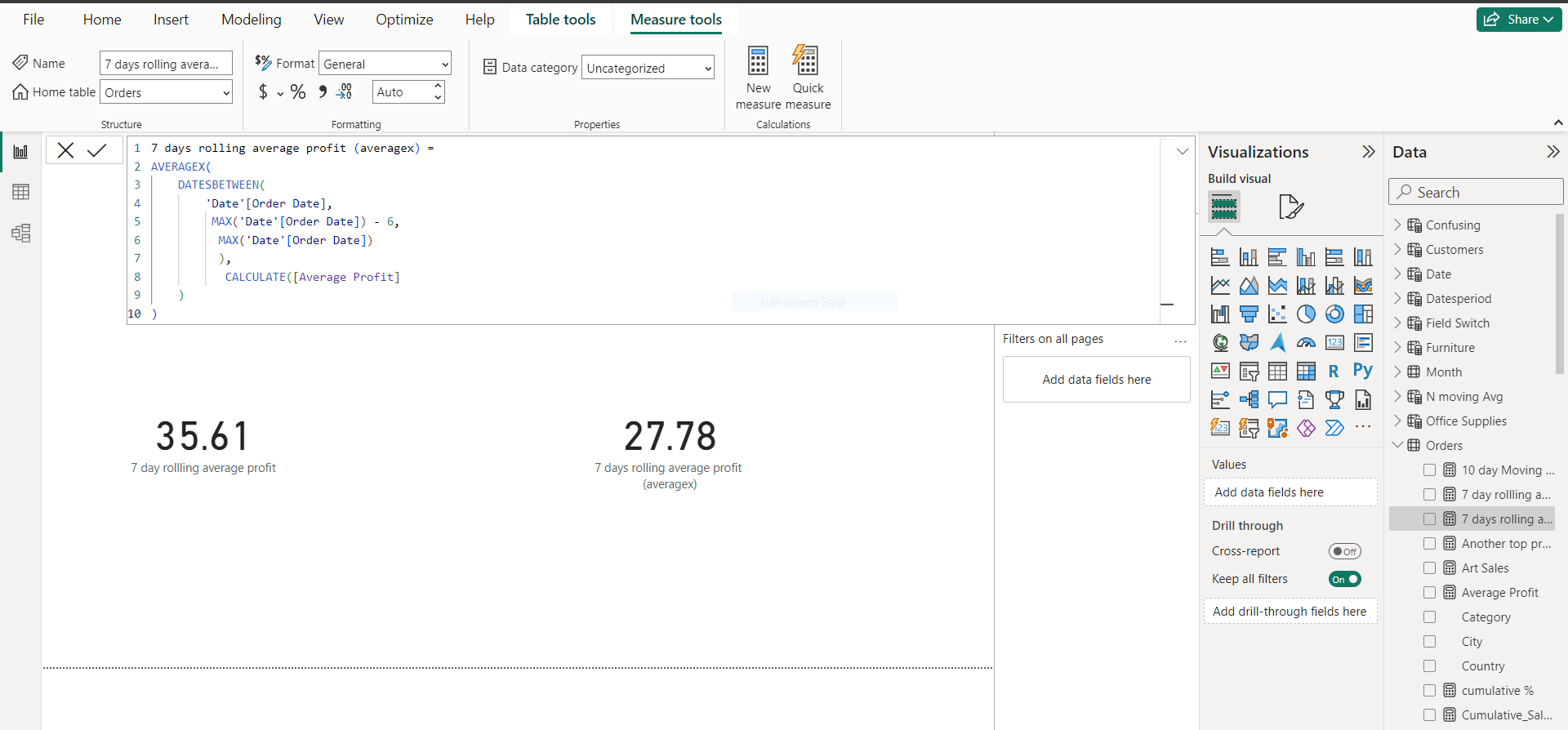1568x730 pixels.
Task: Switch to Table view in left sidebar
Action: [21, 192]
